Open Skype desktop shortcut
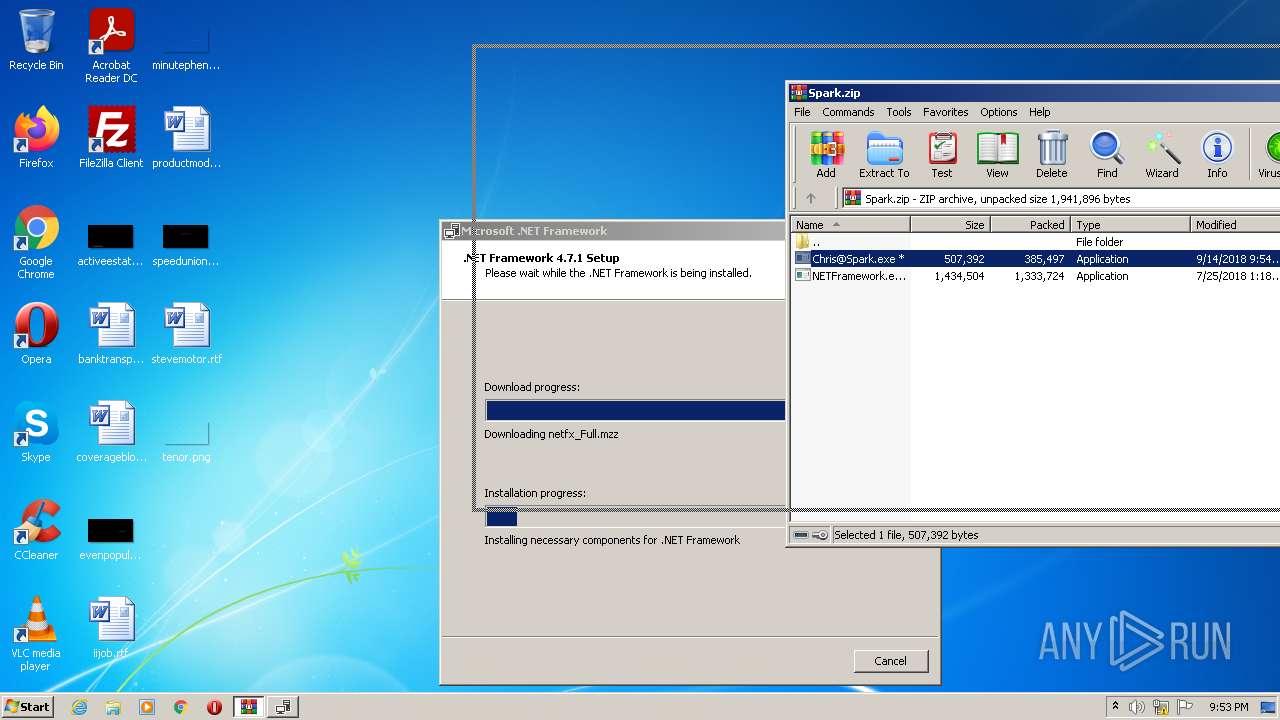The height and width of the screenshot is (720, 1280). (x=36, y=432)
